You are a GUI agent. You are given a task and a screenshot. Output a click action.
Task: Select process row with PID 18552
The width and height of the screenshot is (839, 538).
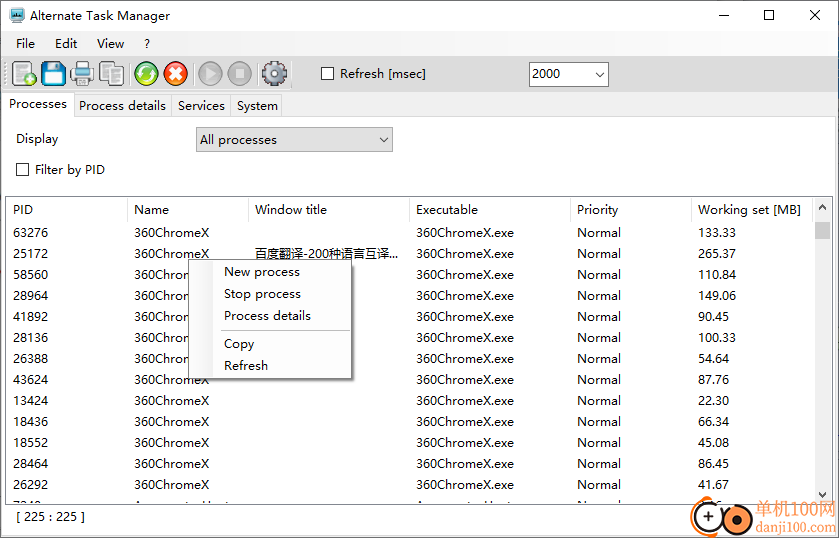[410, 443]
